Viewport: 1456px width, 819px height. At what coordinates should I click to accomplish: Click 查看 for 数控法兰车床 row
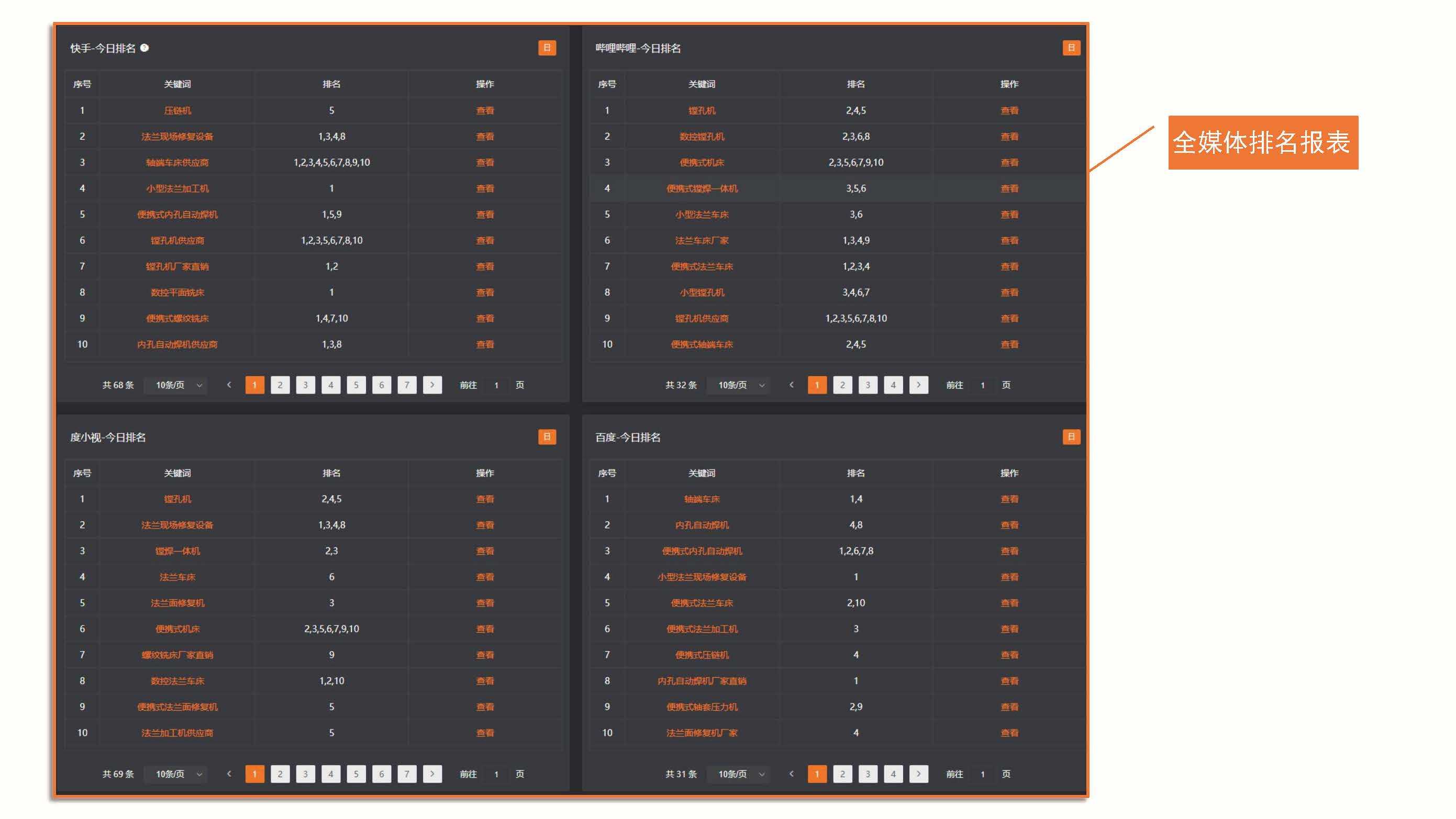click(485, 681)
